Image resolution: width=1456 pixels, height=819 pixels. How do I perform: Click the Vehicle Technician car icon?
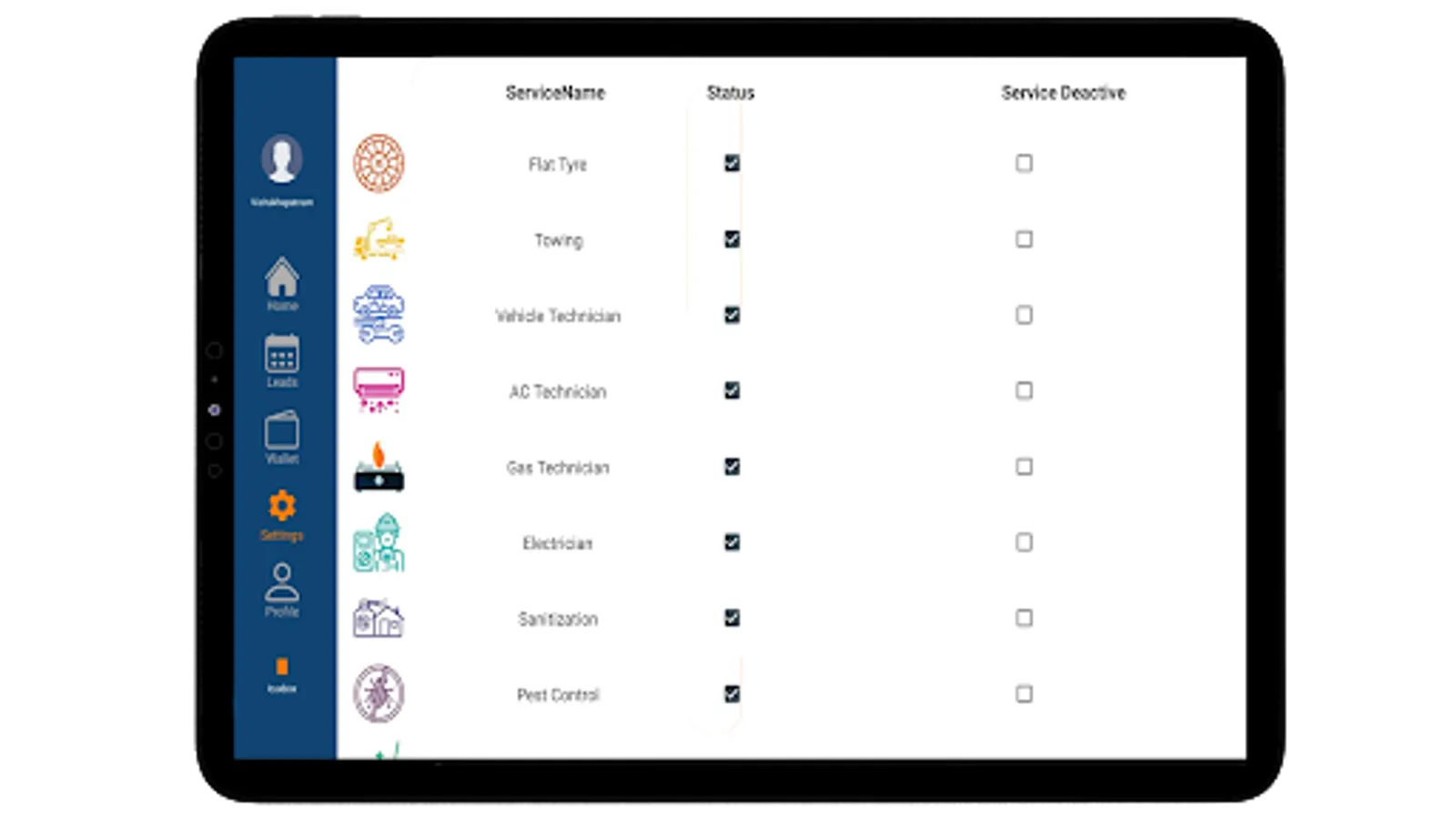coord(379,315)
